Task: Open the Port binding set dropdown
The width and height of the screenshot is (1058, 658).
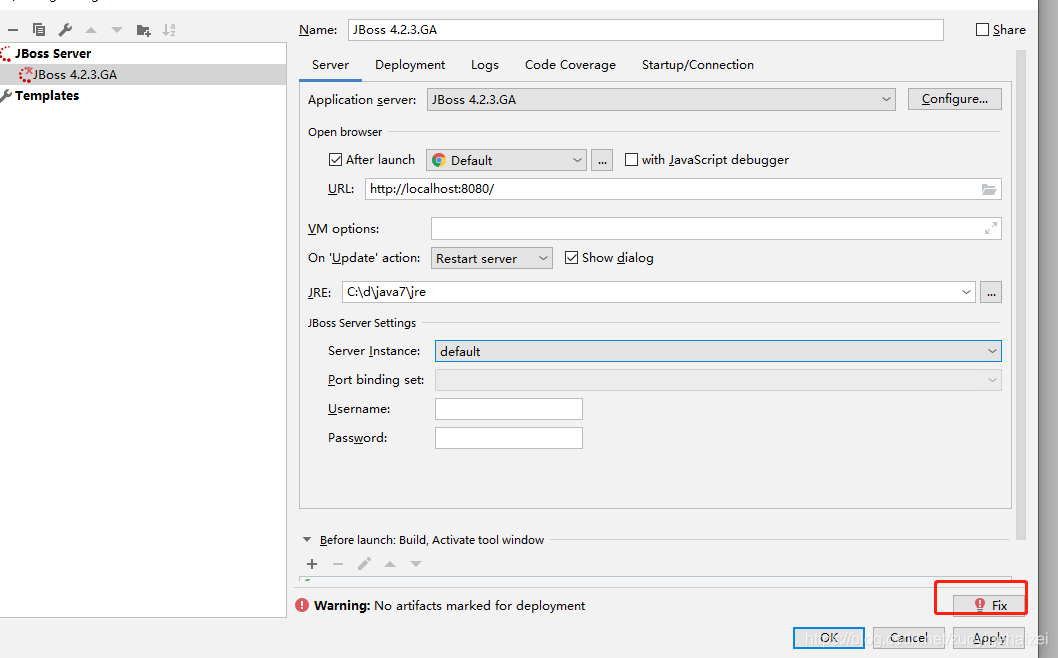Action: point(718,380)
